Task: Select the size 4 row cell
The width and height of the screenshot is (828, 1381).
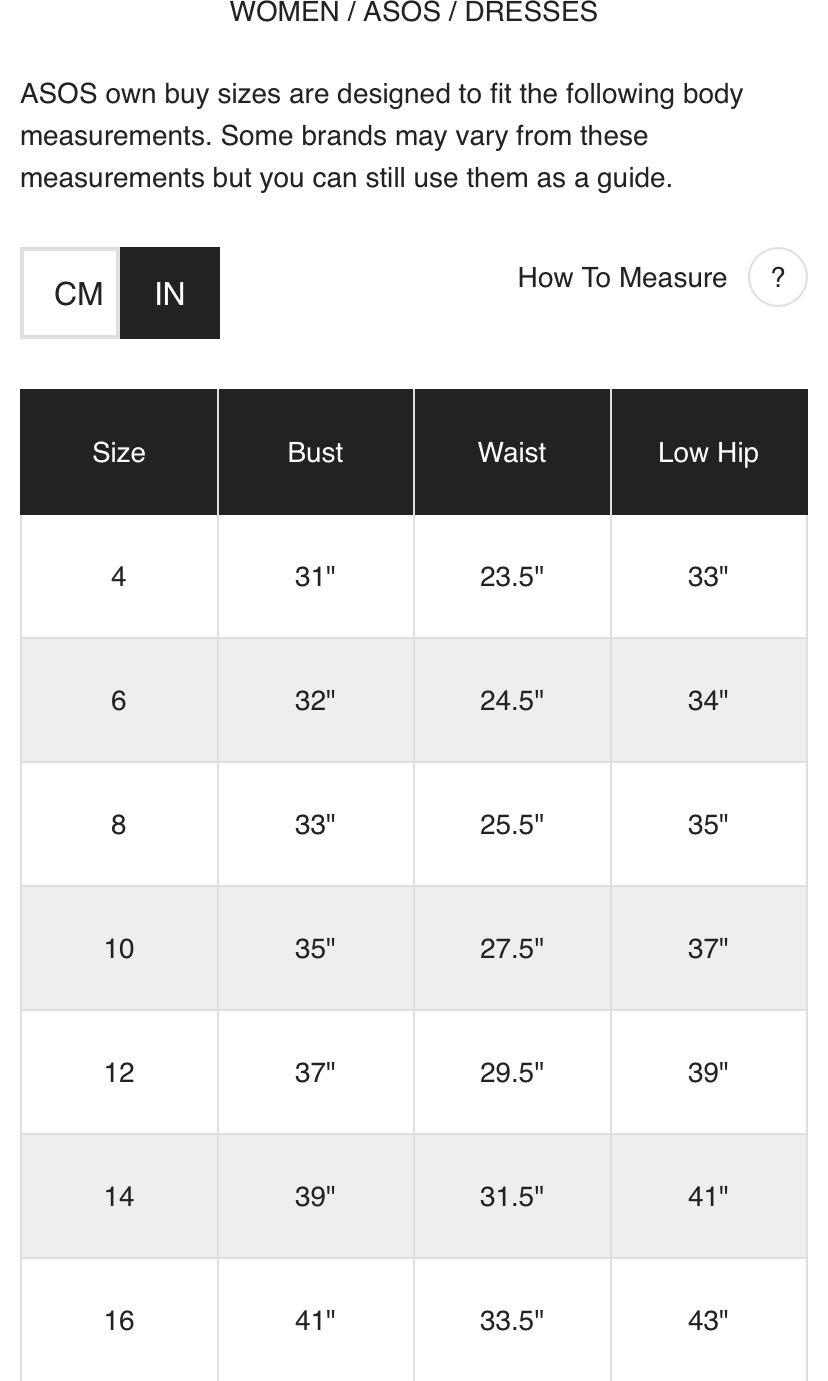Action: [119, 577]
